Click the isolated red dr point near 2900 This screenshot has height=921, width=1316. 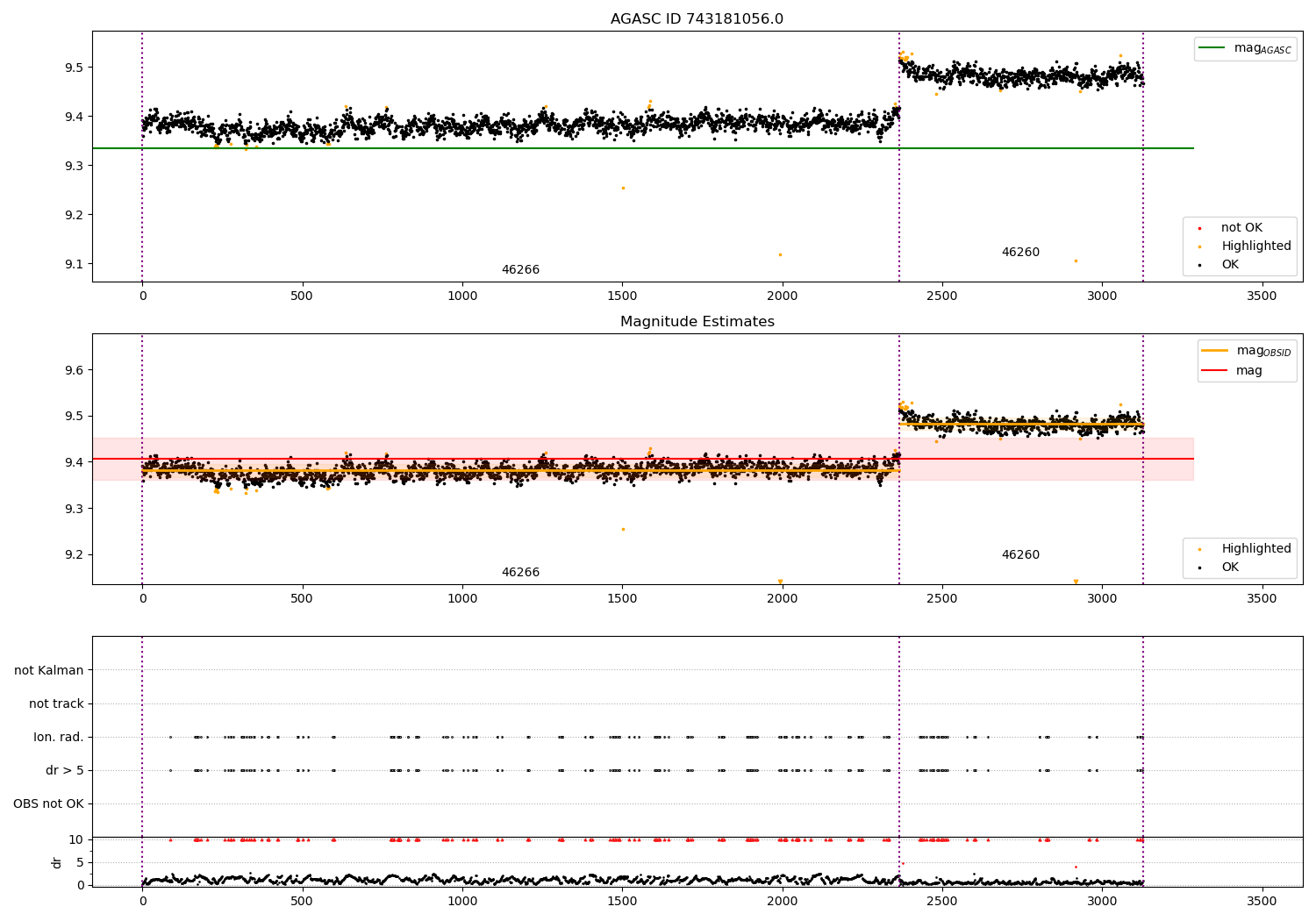(1076, 867)
